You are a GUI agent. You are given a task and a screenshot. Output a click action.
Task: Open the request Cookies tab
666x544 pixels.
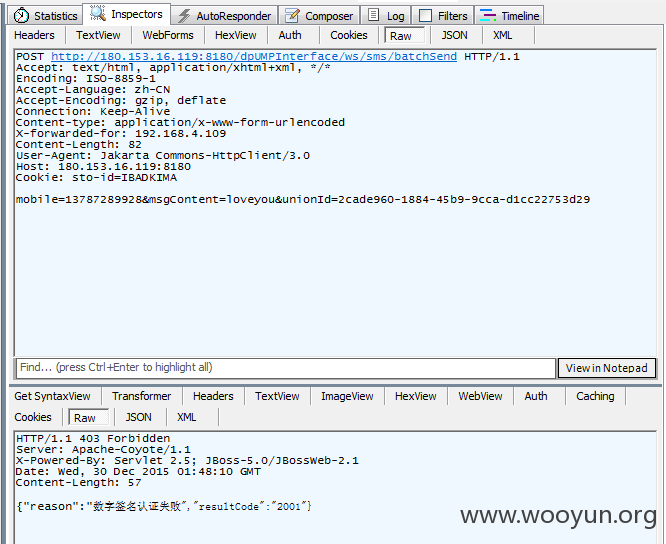(x=349, y=35)
